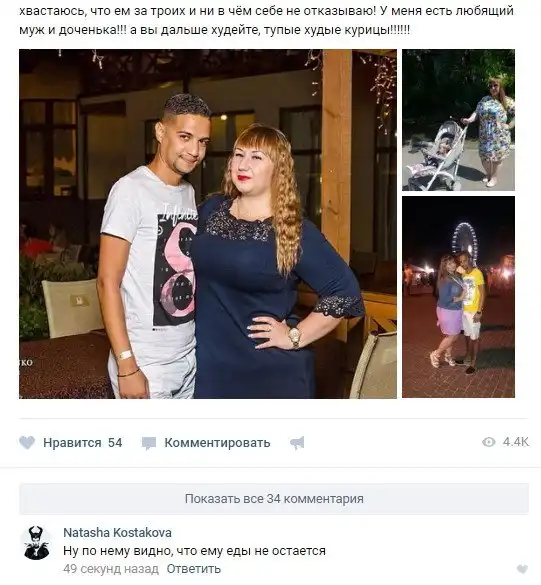
Task: Like Natasha Kostakova's comment with the heart
Action: pyautogui.click(x=522, y=569)
